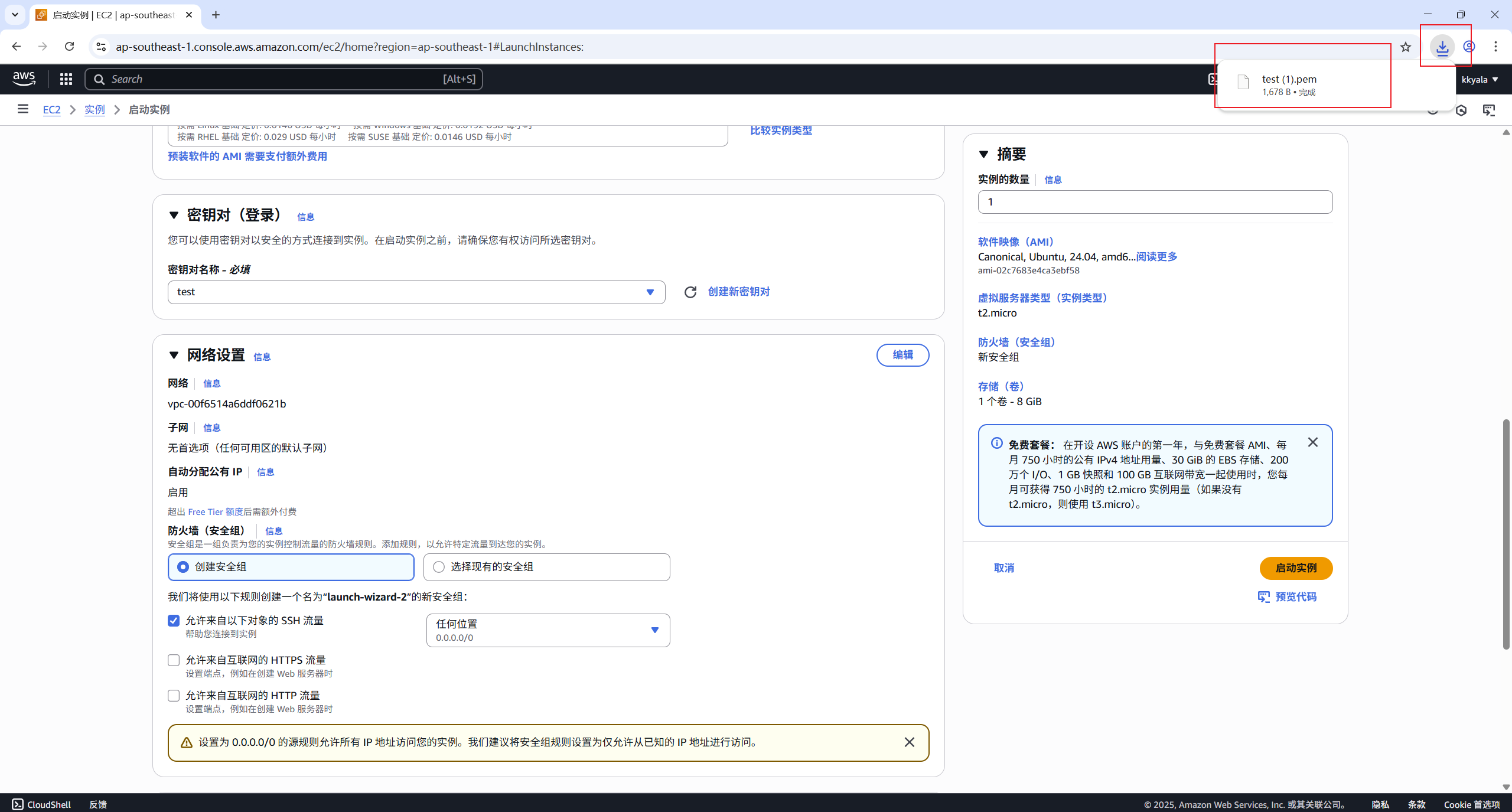The height and width of the screenshot is (812, 1512).
Task: Open 反馈 feedback in footer
Action: pos(98,804)
